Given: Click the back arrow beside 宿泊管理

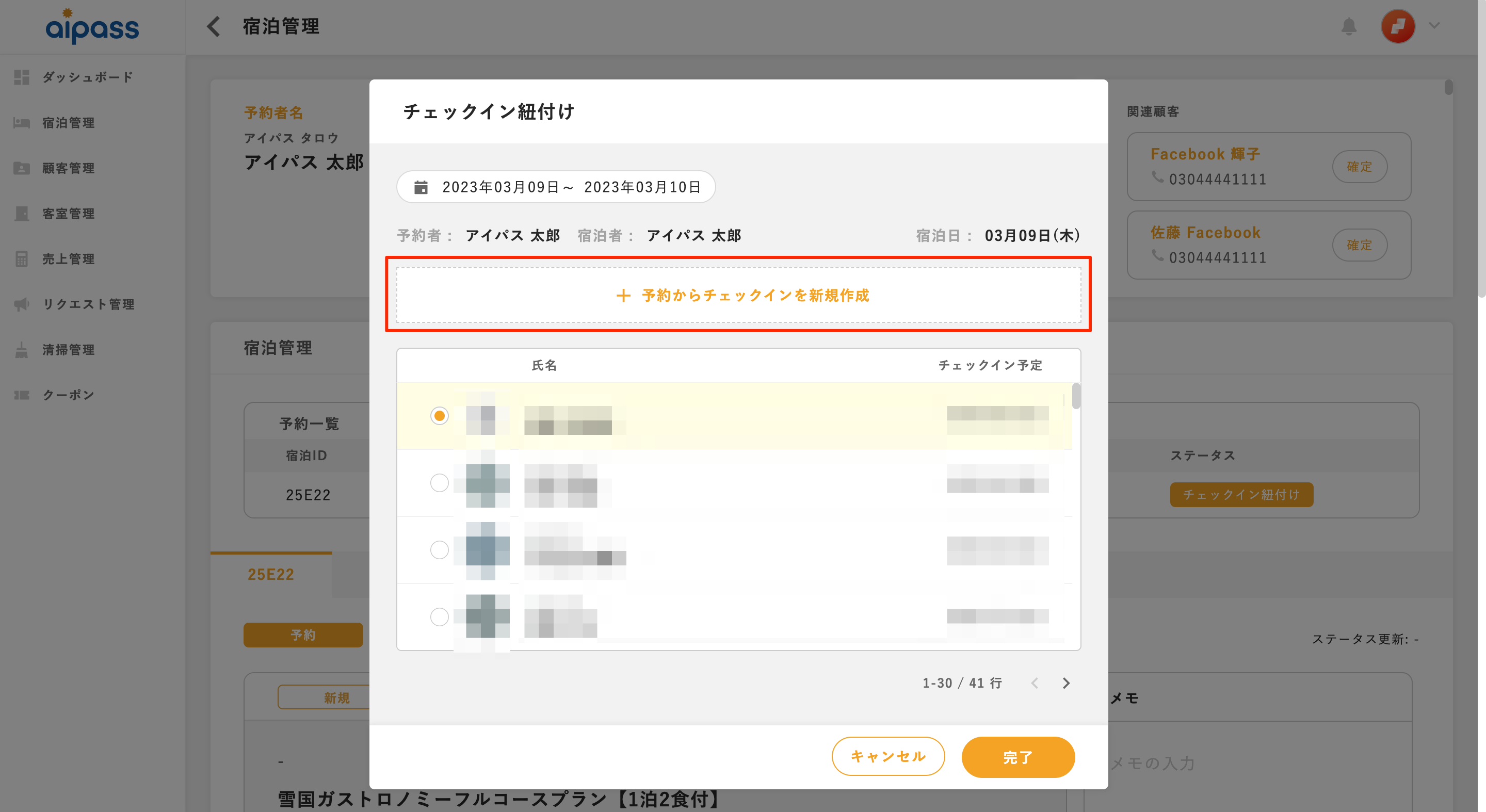Looking at the screenshot, I should pos(213,26).
